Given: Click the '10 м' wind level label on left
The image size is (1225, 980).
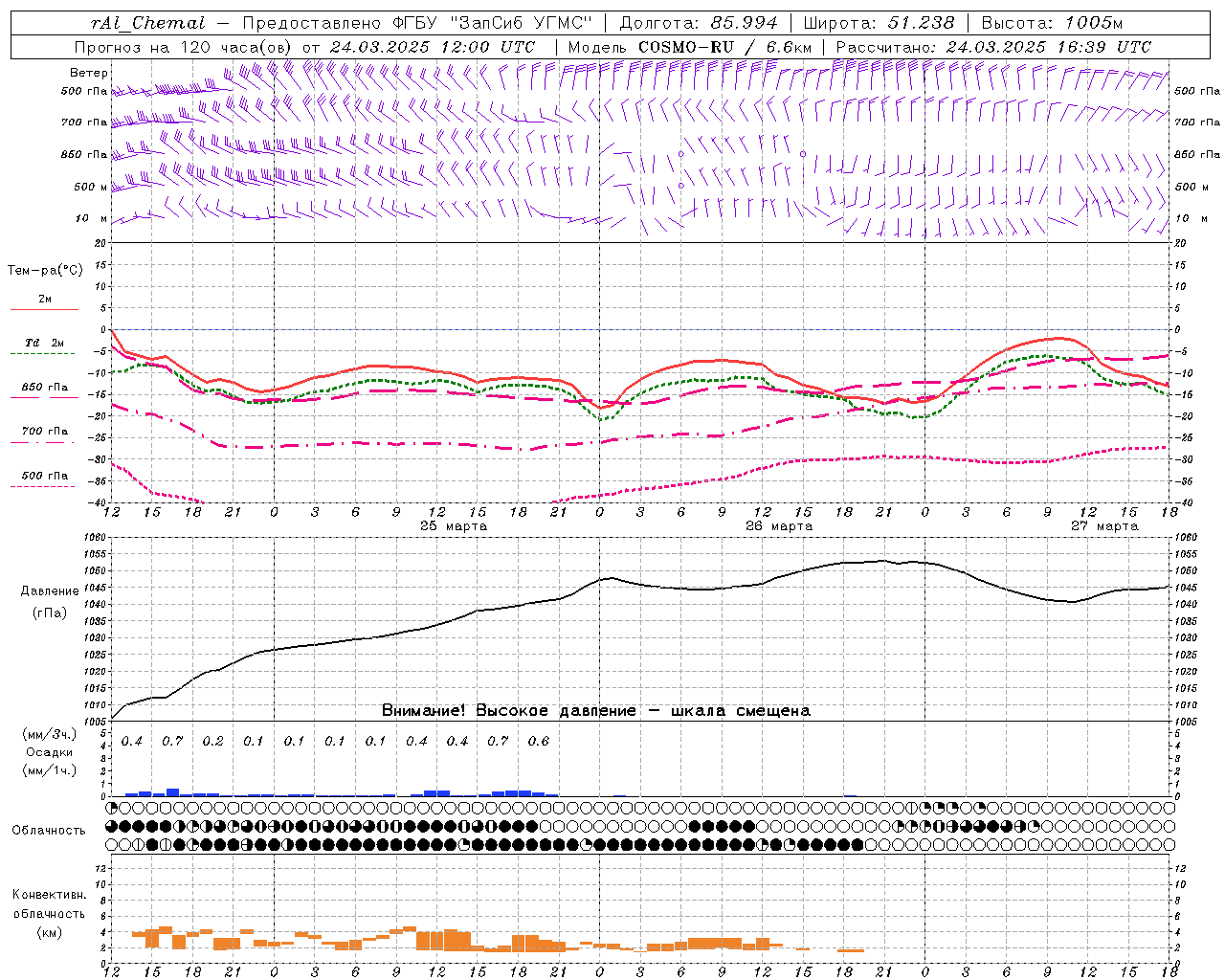Looking at the screenshot, I should (92, 218).
